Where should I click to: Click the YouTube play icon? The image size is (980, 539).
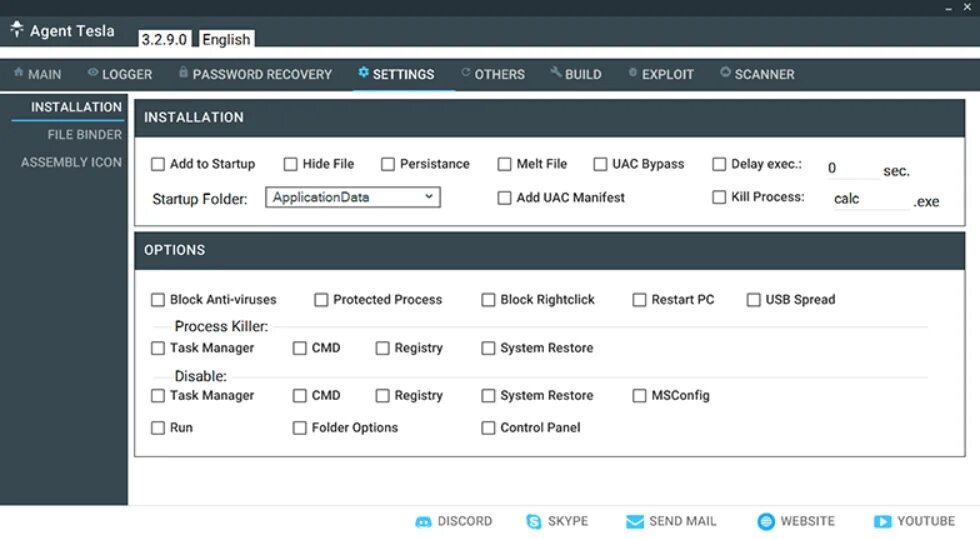882,522
